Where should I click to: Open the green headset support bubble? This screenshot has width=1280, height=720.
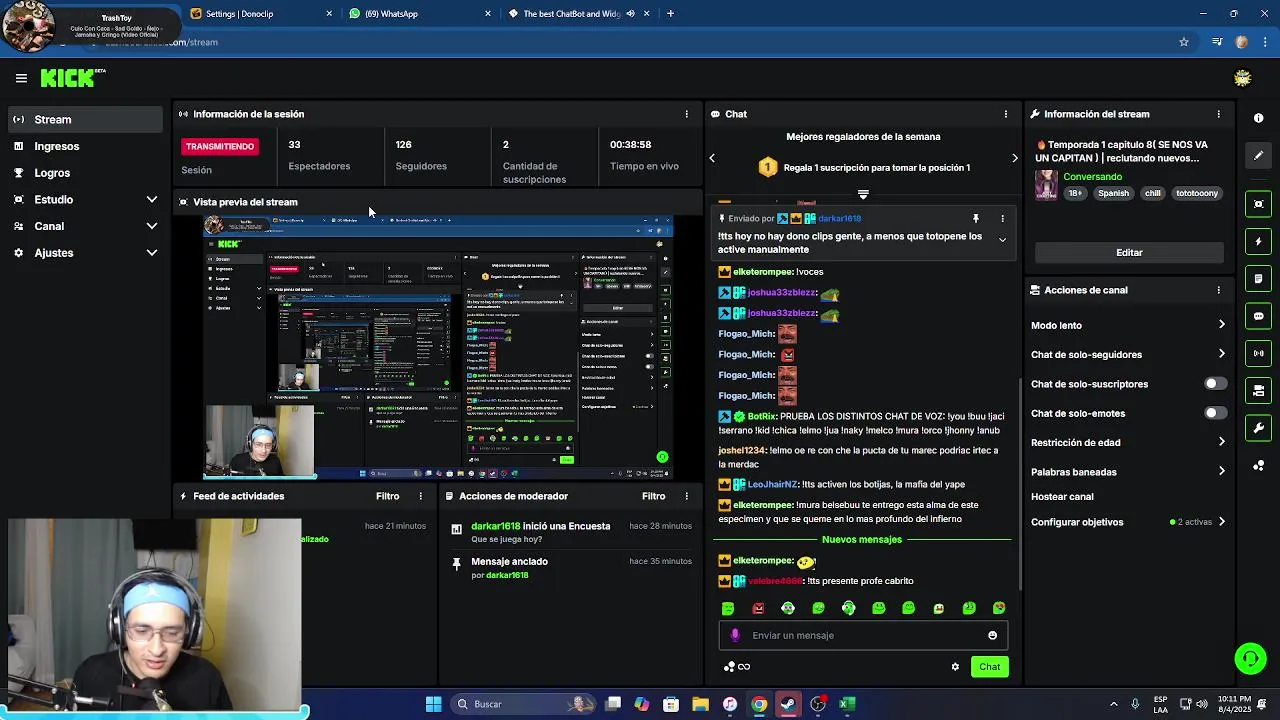(1250, 658)
